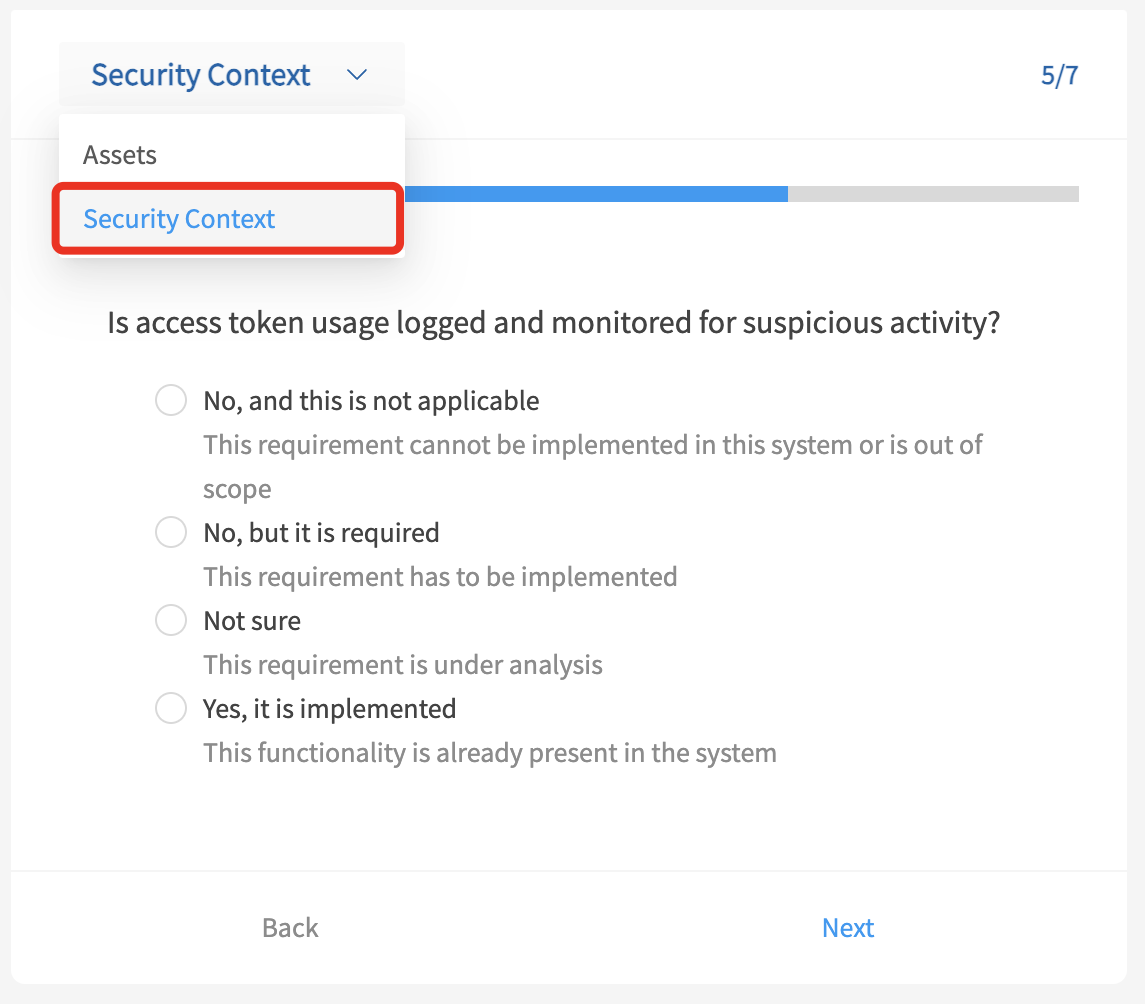Click 'This requirement has to be implemented' description
This screenshot has height=1004, width=1145.
440,577
